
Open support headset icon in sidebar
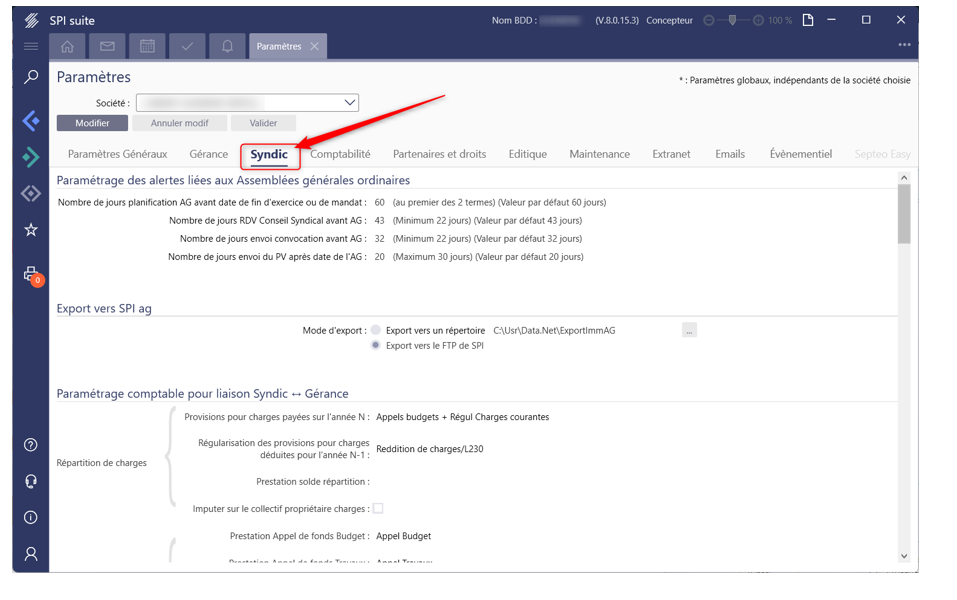[x=31, y=481]
